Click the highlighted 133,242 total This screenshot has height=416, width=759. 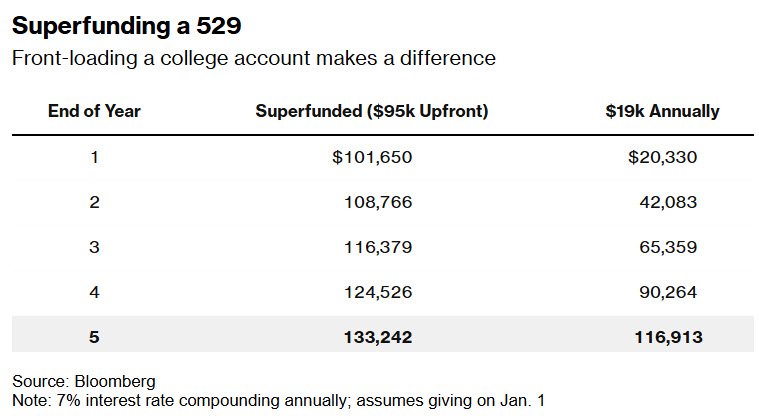click(377, 338)
